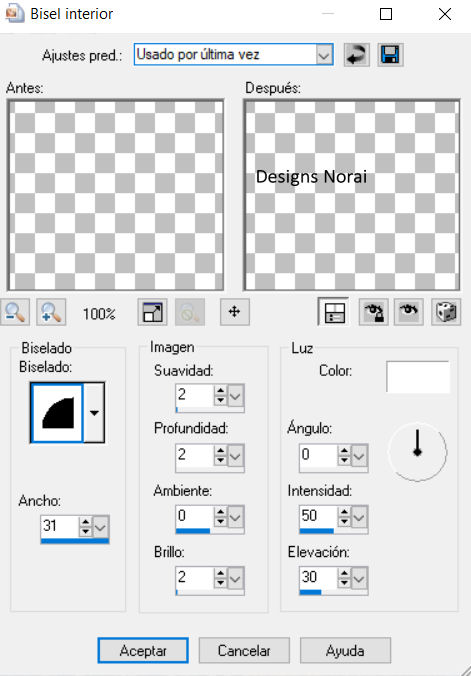This screenshot has width=471, height=676.
Task: Click the save preset floppy disk icon
Action: [x=390, y=55]
